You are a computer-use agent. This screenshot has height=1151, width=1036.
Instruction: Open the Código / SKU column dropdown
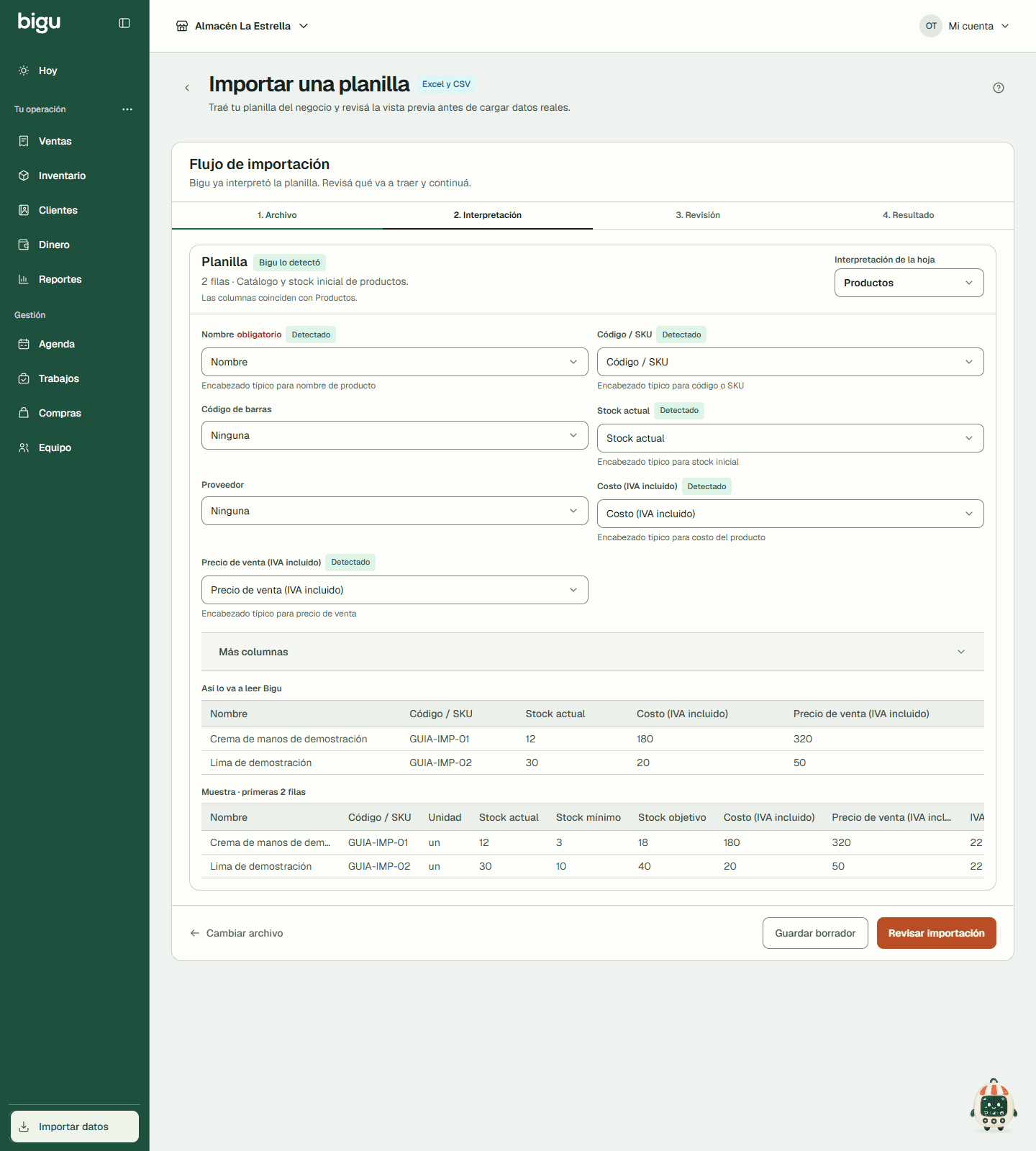point(791,362)
